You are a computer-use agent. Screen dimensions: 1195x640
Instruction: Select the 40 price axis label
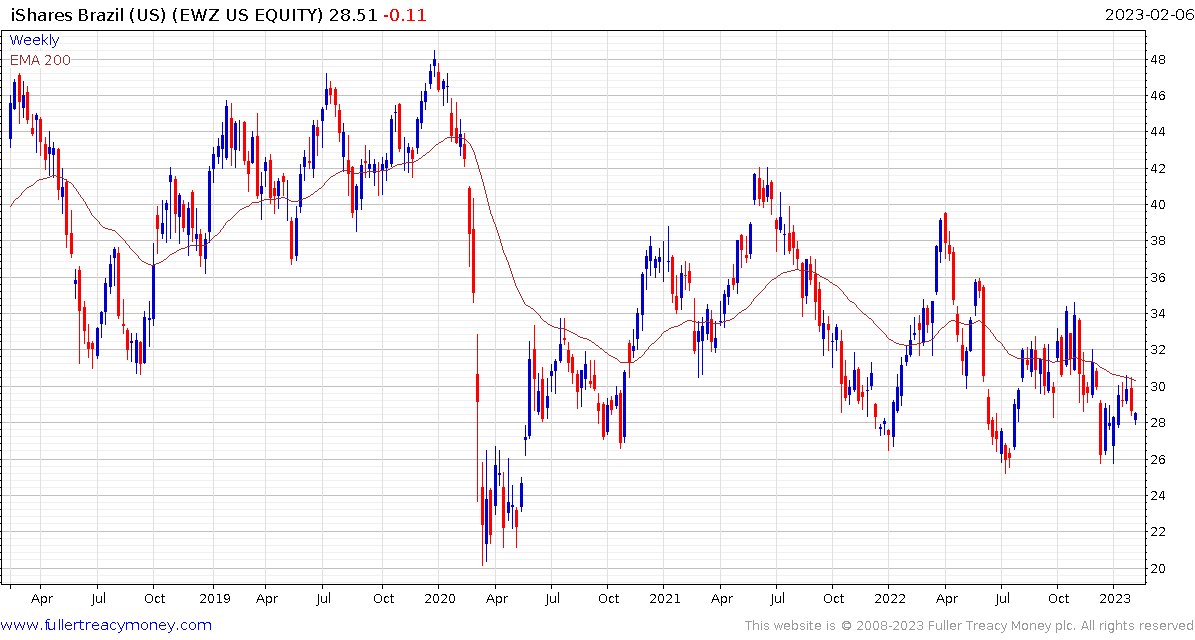pyautogui.click(x=1160, y=205)
